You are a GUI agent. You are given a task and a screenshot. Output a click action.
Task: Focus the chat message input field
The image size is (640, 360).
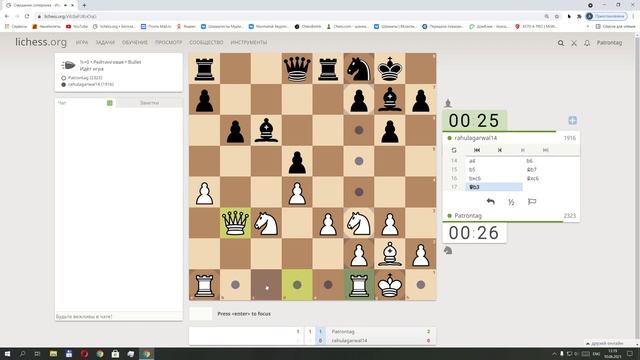(118, 316)
